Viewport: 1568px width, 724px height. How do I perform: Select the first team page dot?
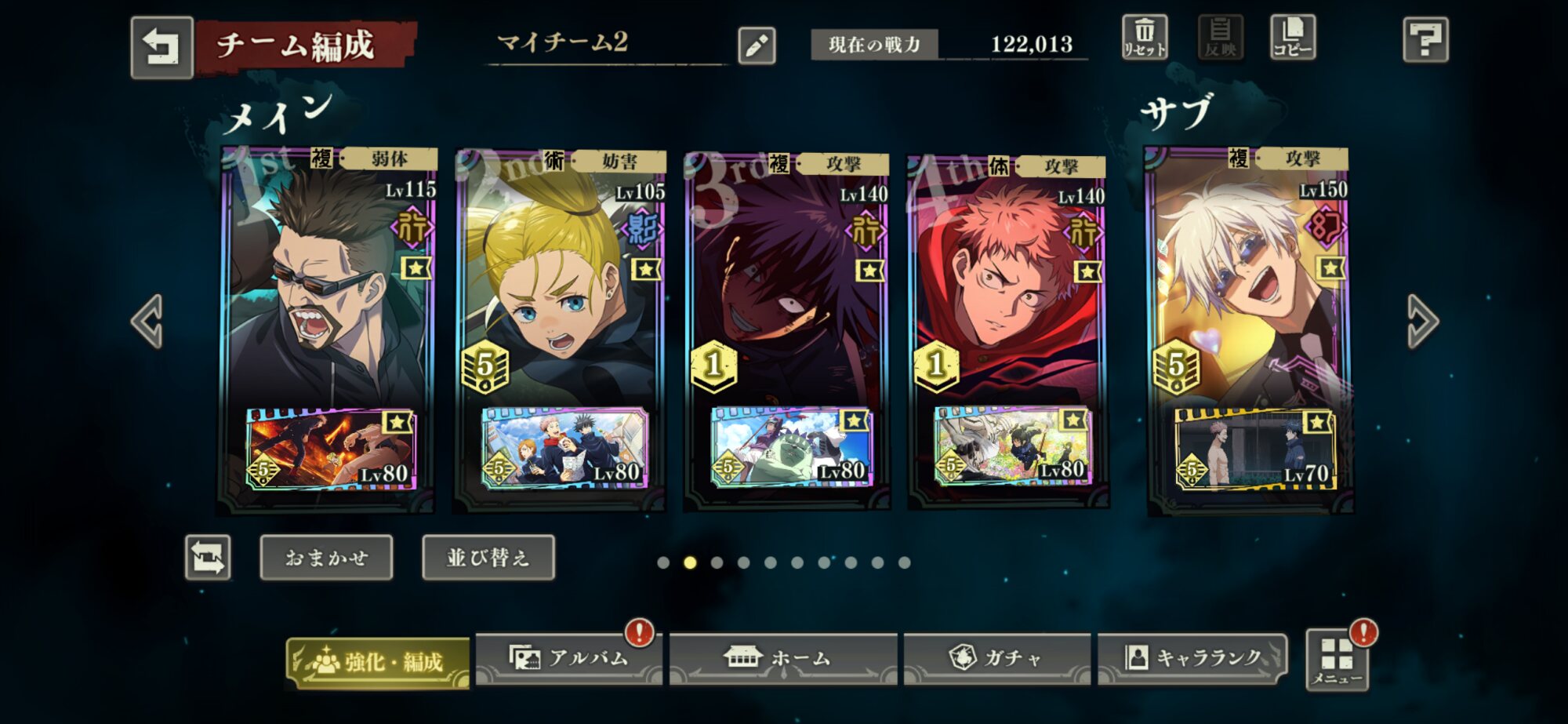663,562
